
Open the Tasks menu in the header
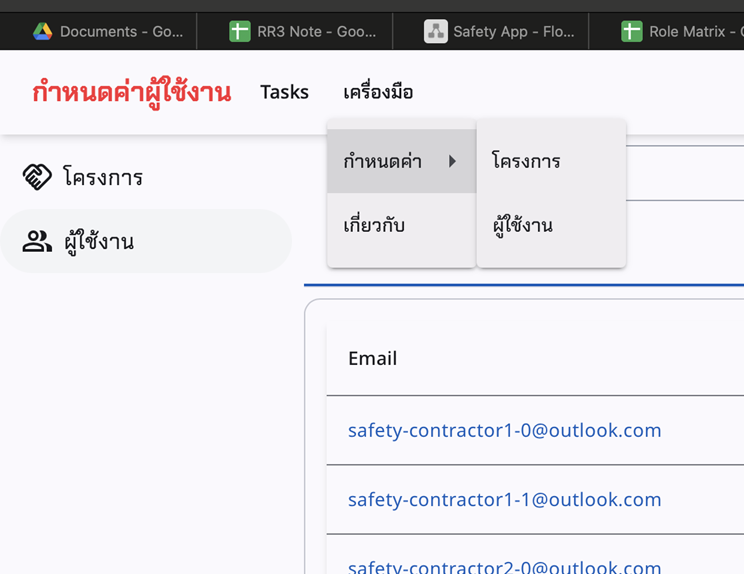pyautogui.click(x=284, y=92)
